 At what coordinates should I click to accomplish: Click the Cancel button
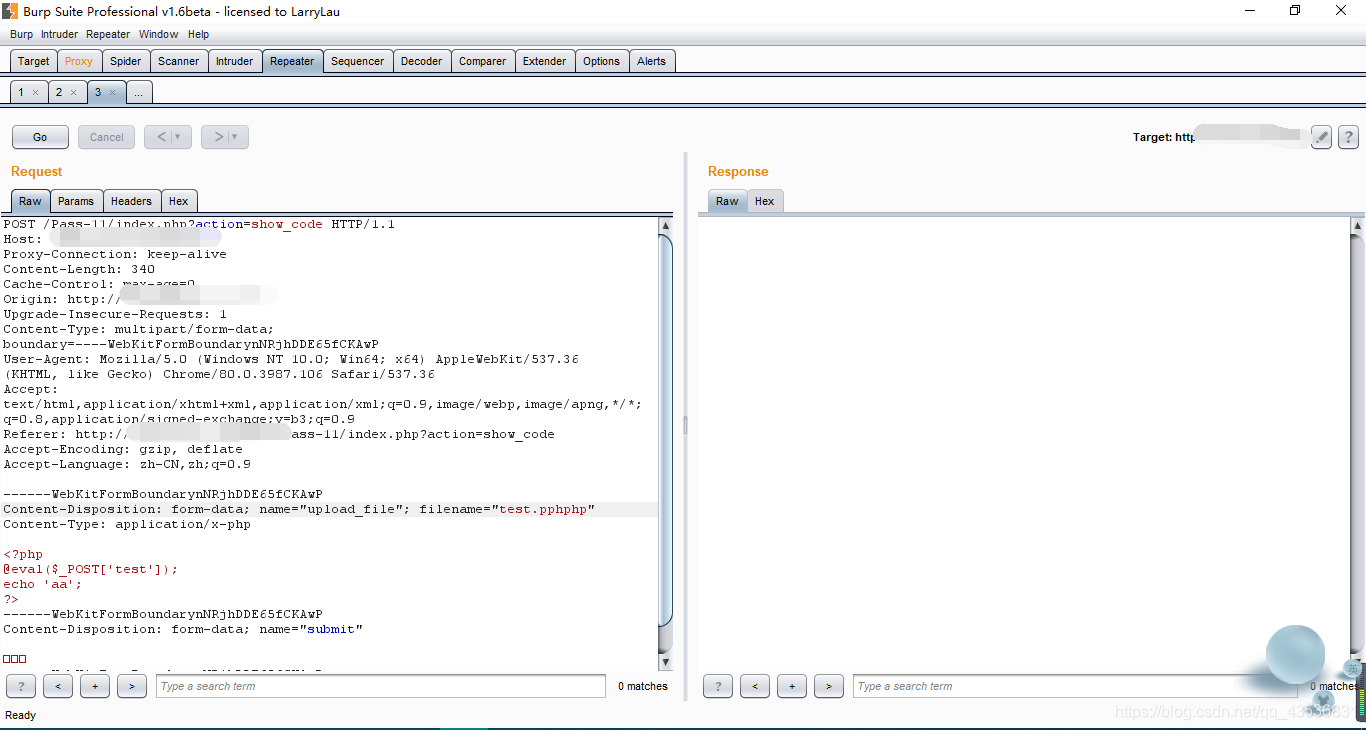pyautogui.click(x=107, y=137)
